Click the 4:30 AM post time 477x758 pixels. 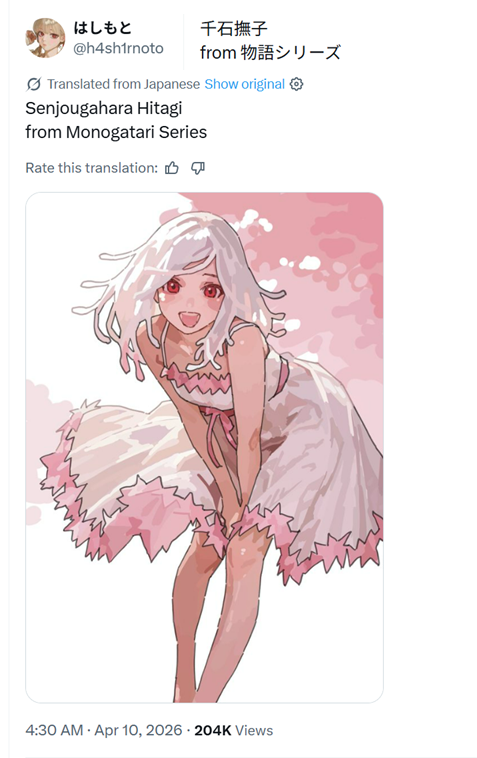(54, 730)
